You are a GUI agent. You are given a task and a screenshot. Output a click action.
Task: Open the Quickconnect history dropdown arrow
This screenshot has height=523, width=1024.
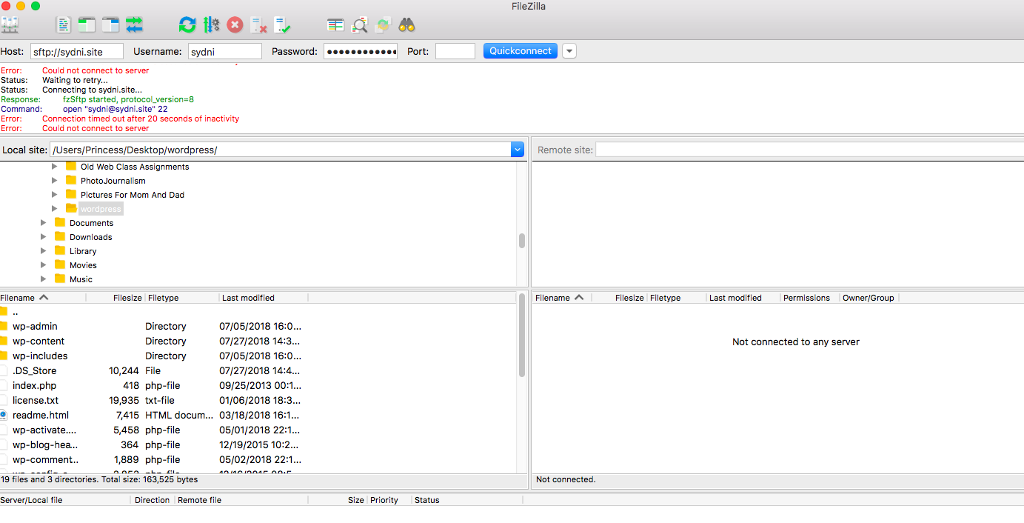(569, 51)
